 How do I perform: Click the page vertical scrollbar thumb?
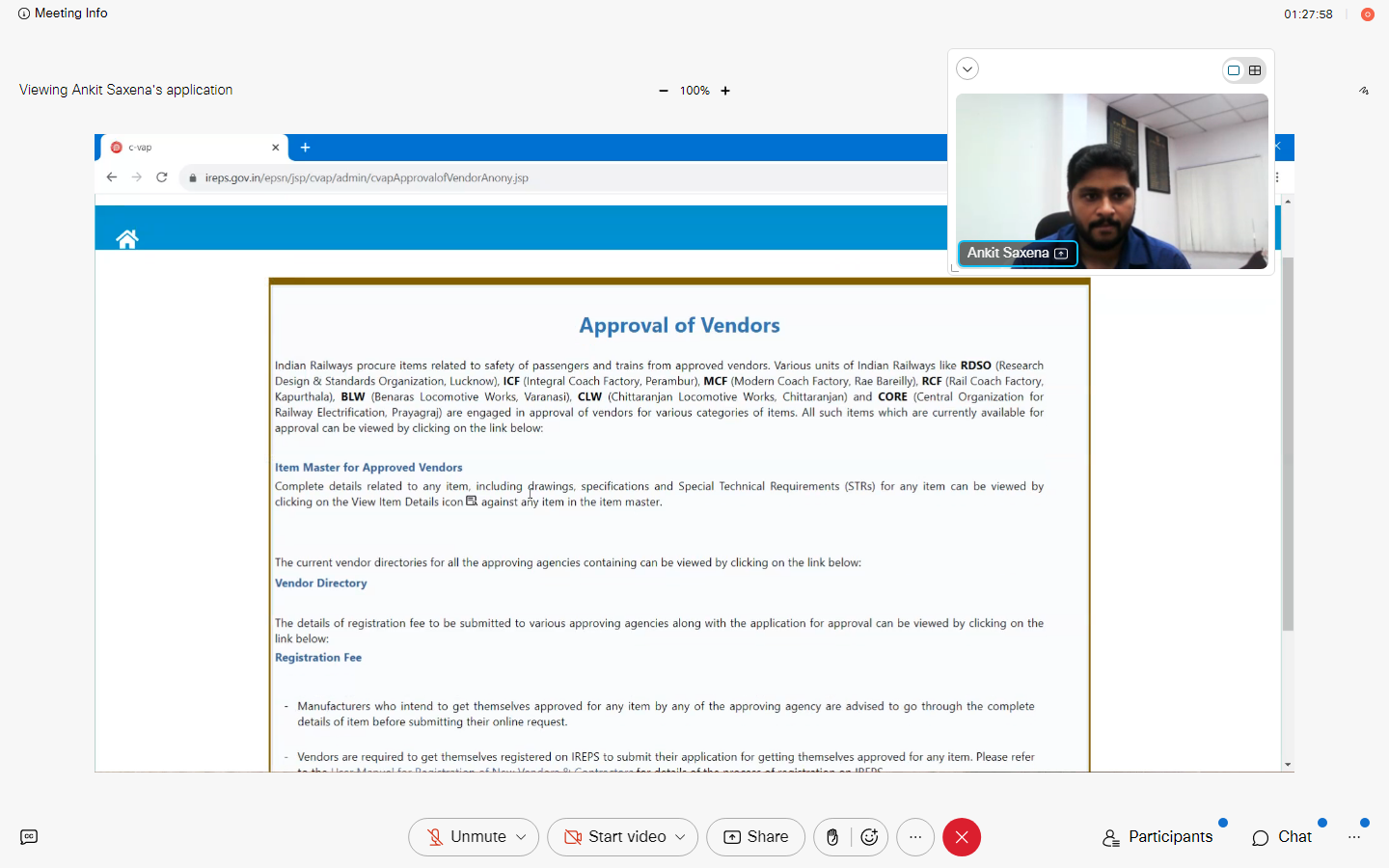click(x=1288, y=444)
